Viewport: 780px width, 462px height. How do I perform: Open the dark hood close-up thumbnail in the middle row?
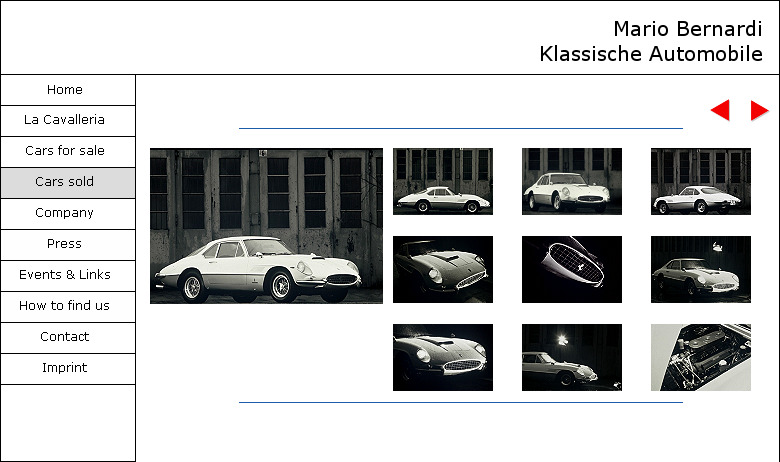tap(443, 270)
